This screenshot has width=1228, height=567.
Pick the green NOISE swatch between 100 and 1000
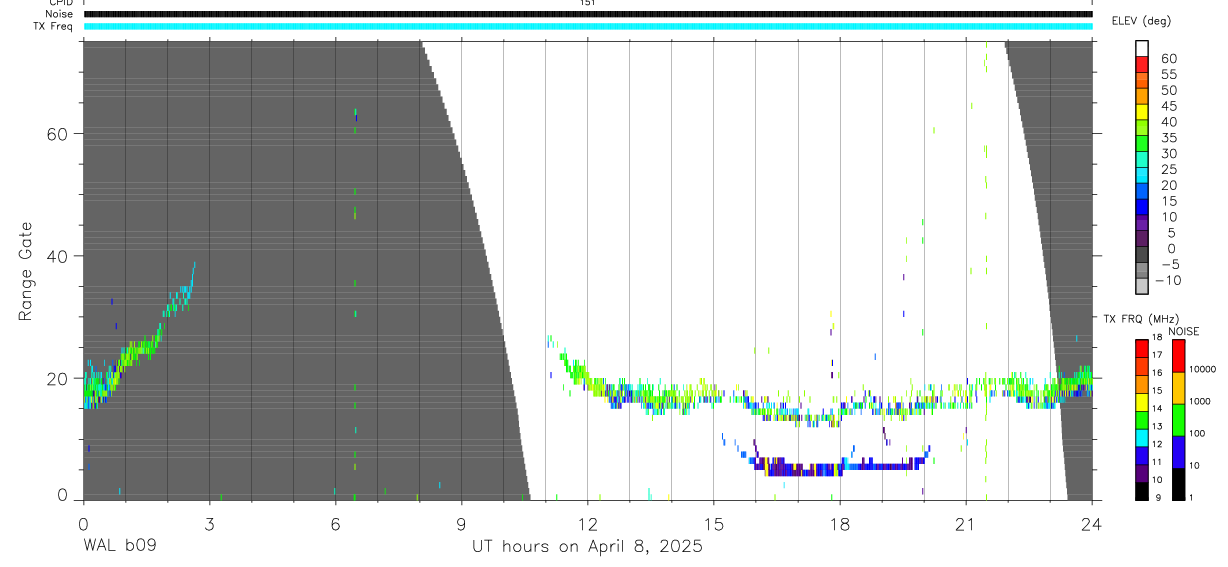point(1179,420)
